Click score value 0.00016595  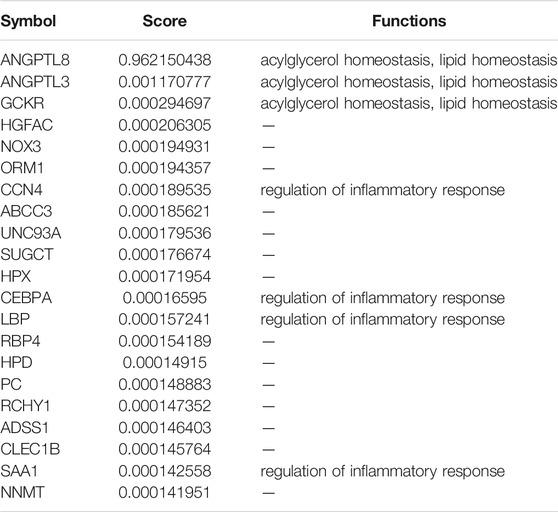click(164, 298)
